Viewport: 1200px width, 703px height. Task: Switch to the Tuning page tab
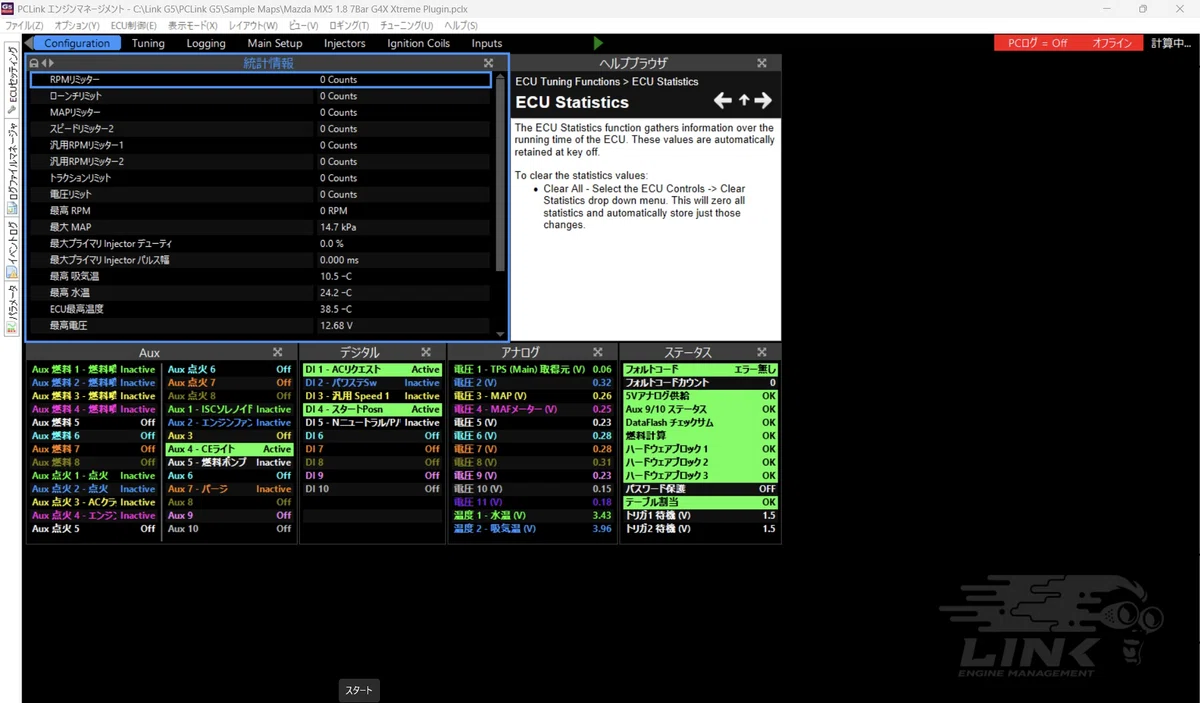148,43
